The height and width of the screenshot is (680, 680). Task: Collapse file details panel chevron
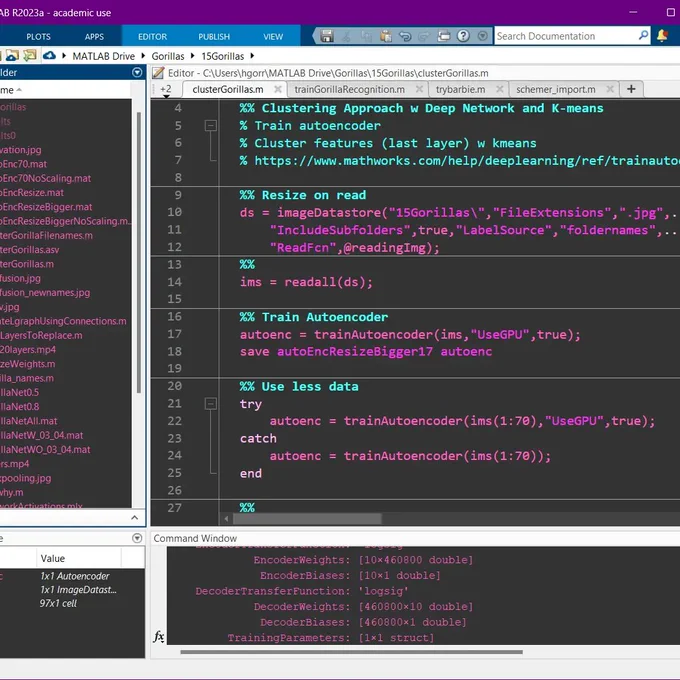[x=134, y=518]
